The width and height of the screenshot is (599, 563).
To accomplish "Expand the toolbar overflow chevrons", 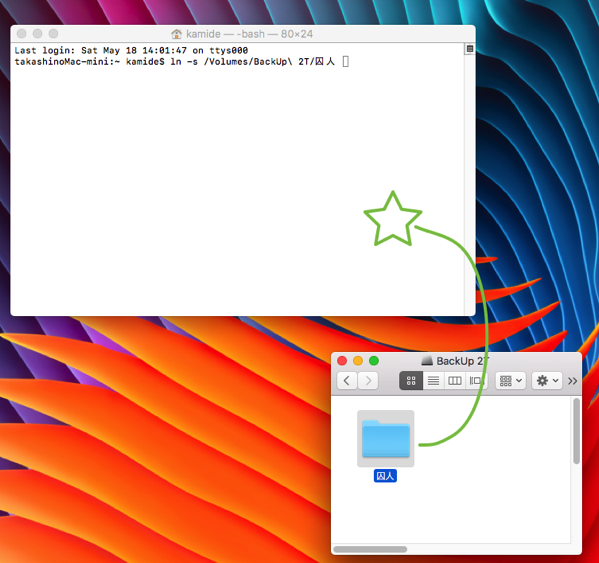I will point(572,381).
